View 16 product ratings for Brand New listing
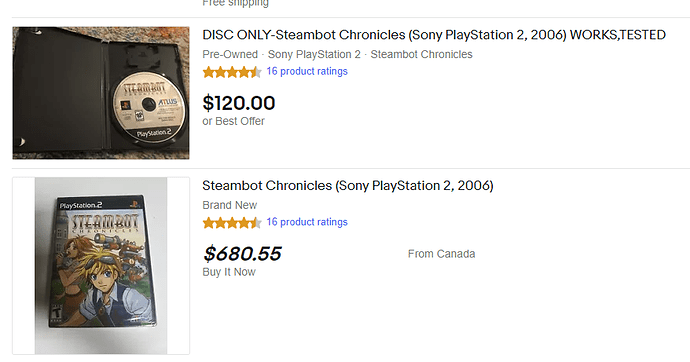The image size is (690, 362). pyautogui.click(x=307, y=222)
